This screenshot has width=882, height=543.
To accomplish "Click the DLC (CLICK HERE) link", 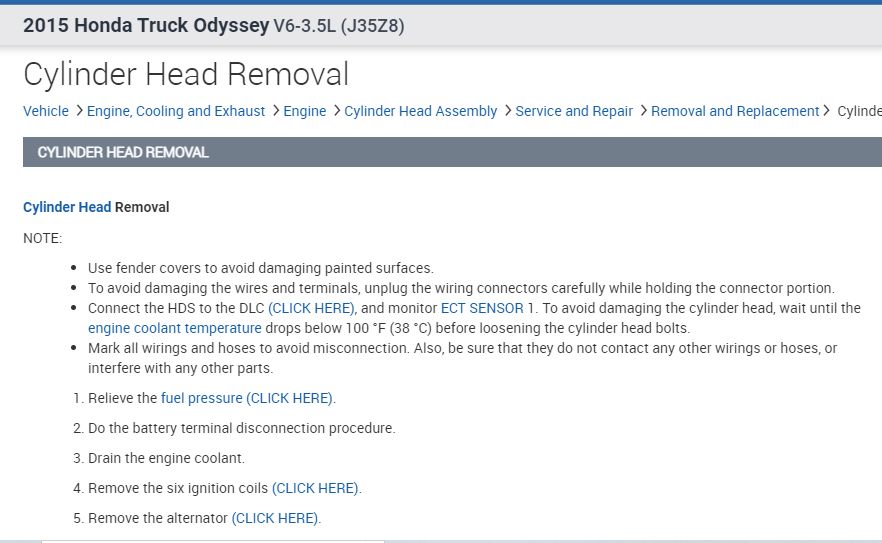I will pyautogui.click(x=311, y=308).
